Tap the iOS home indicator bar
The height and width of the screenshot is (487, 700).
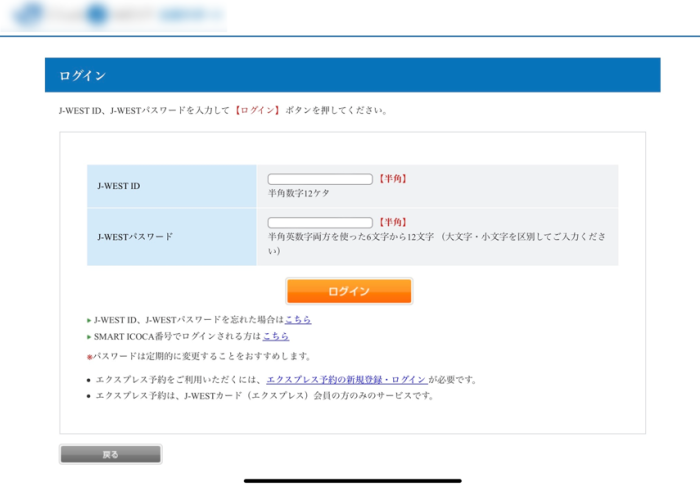352,480
